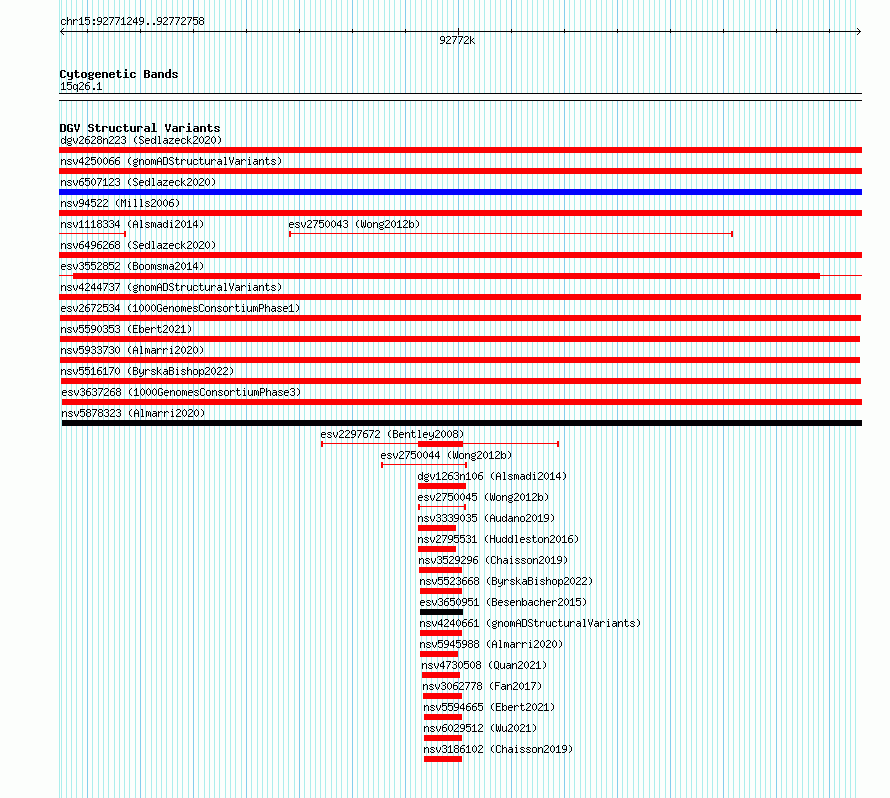
Task: Open esv2297672 (Bentley2008) variant
Action: [x=392, y=434]
